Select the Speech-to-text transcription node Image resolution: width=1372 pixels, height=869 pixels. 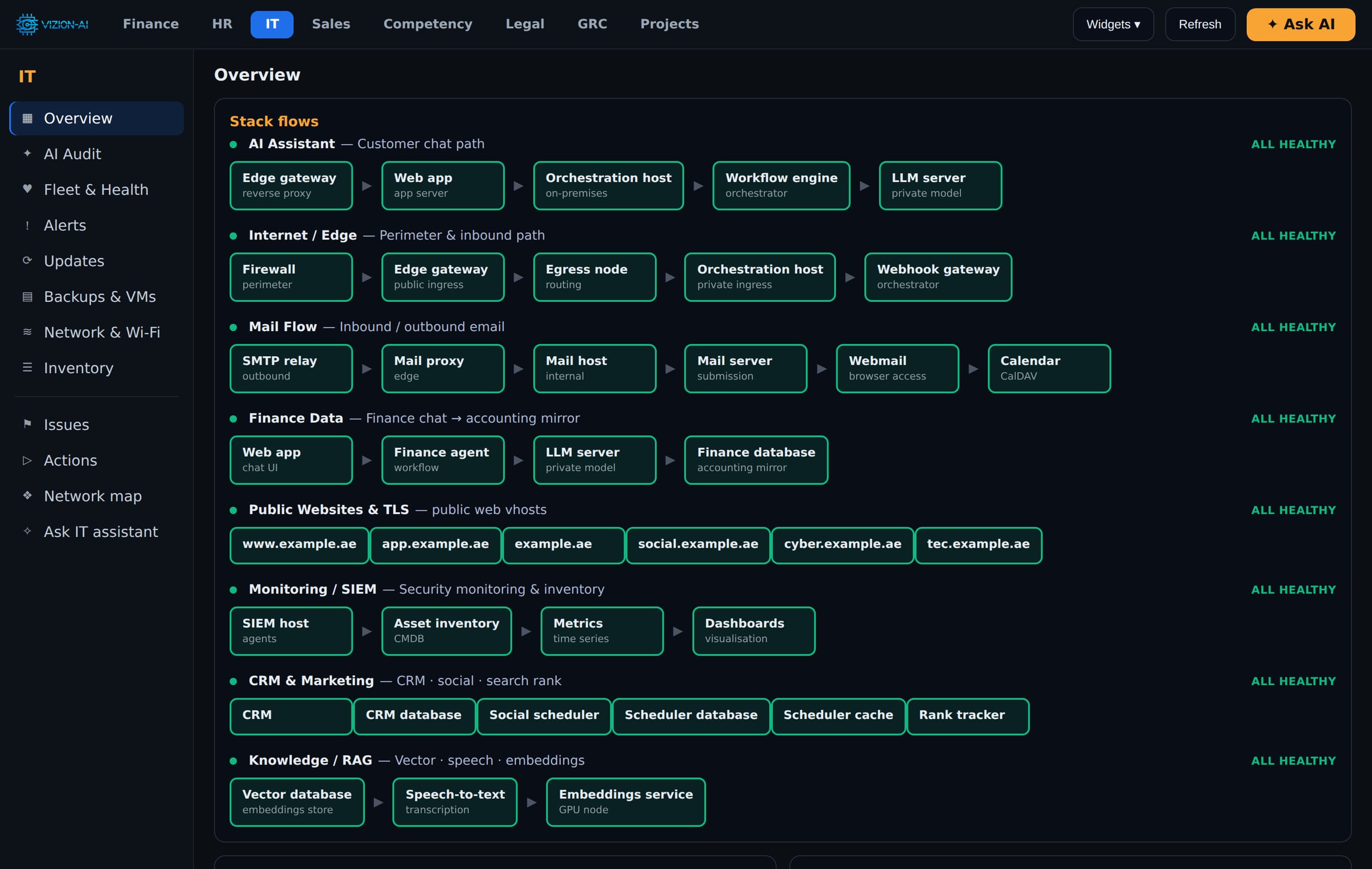455,802
